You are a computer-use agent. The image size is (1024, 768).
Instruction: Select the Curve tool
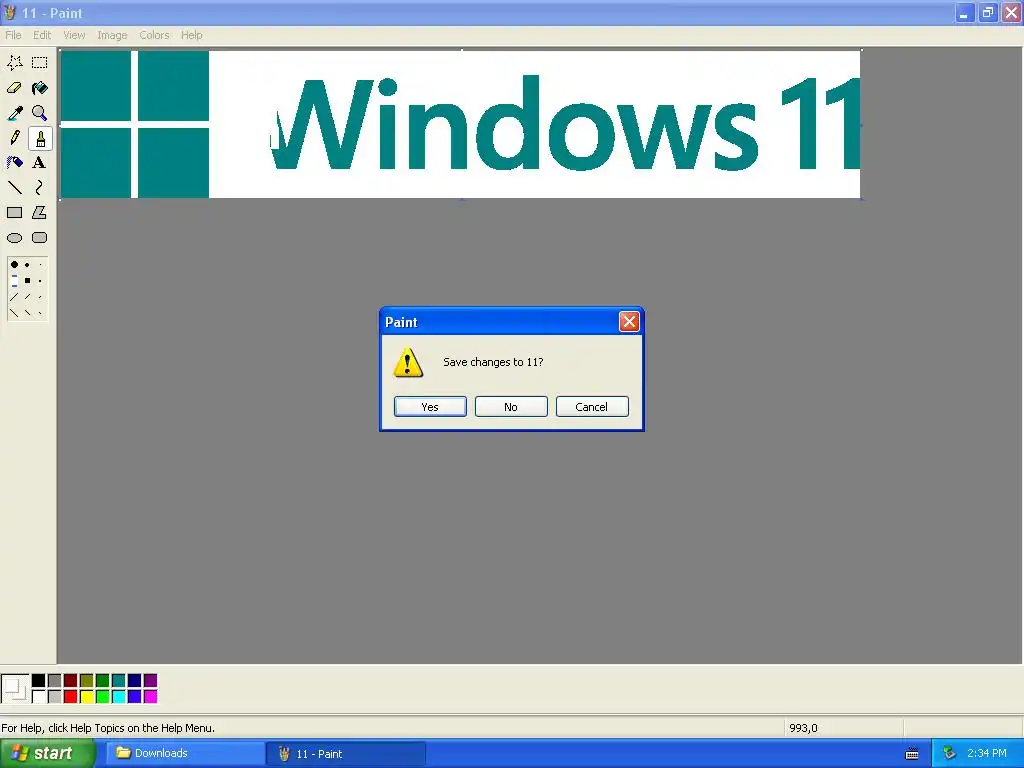tap(40, 187)
